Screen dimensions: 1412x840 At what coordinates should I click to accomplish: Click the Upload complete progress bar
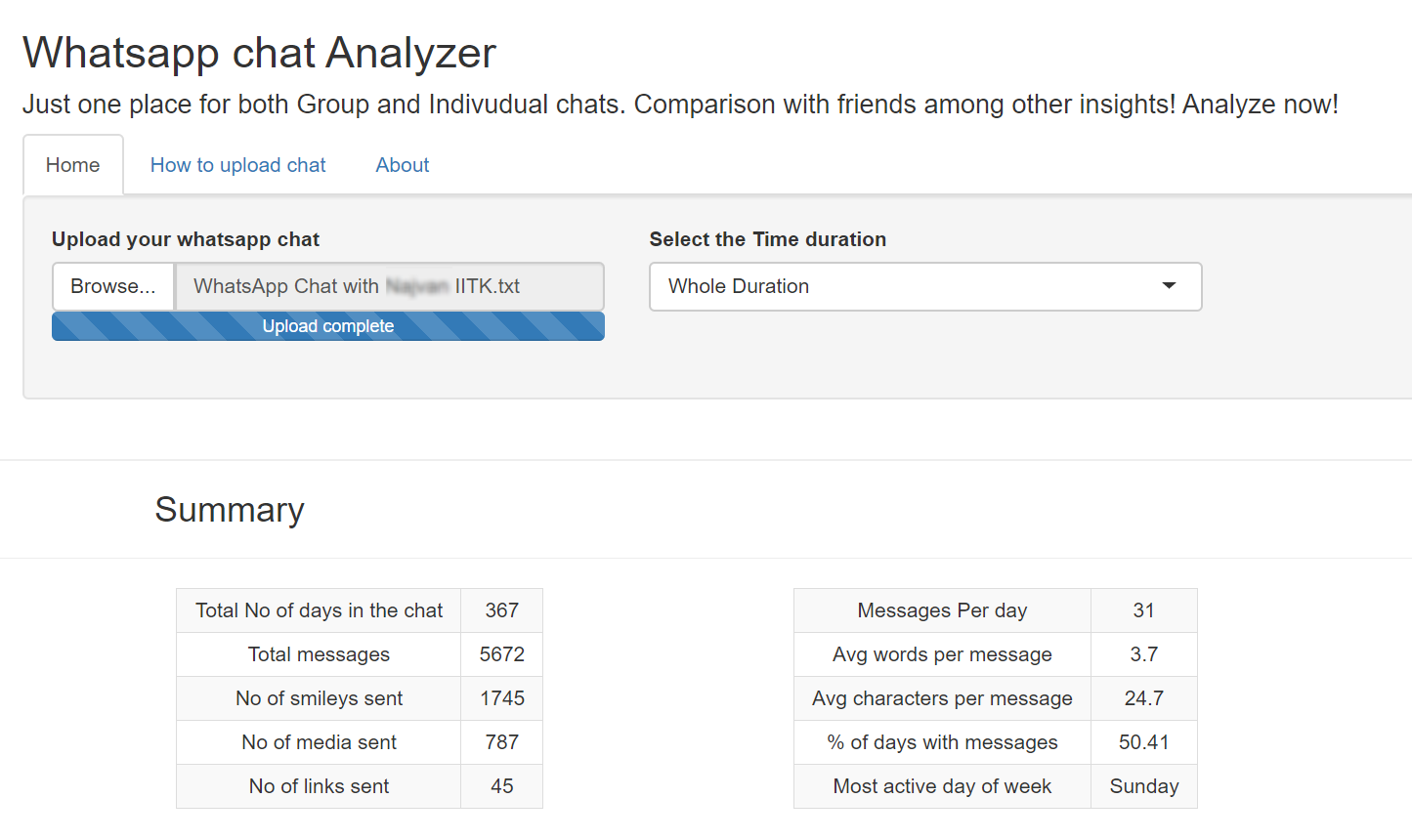(328, 326)
